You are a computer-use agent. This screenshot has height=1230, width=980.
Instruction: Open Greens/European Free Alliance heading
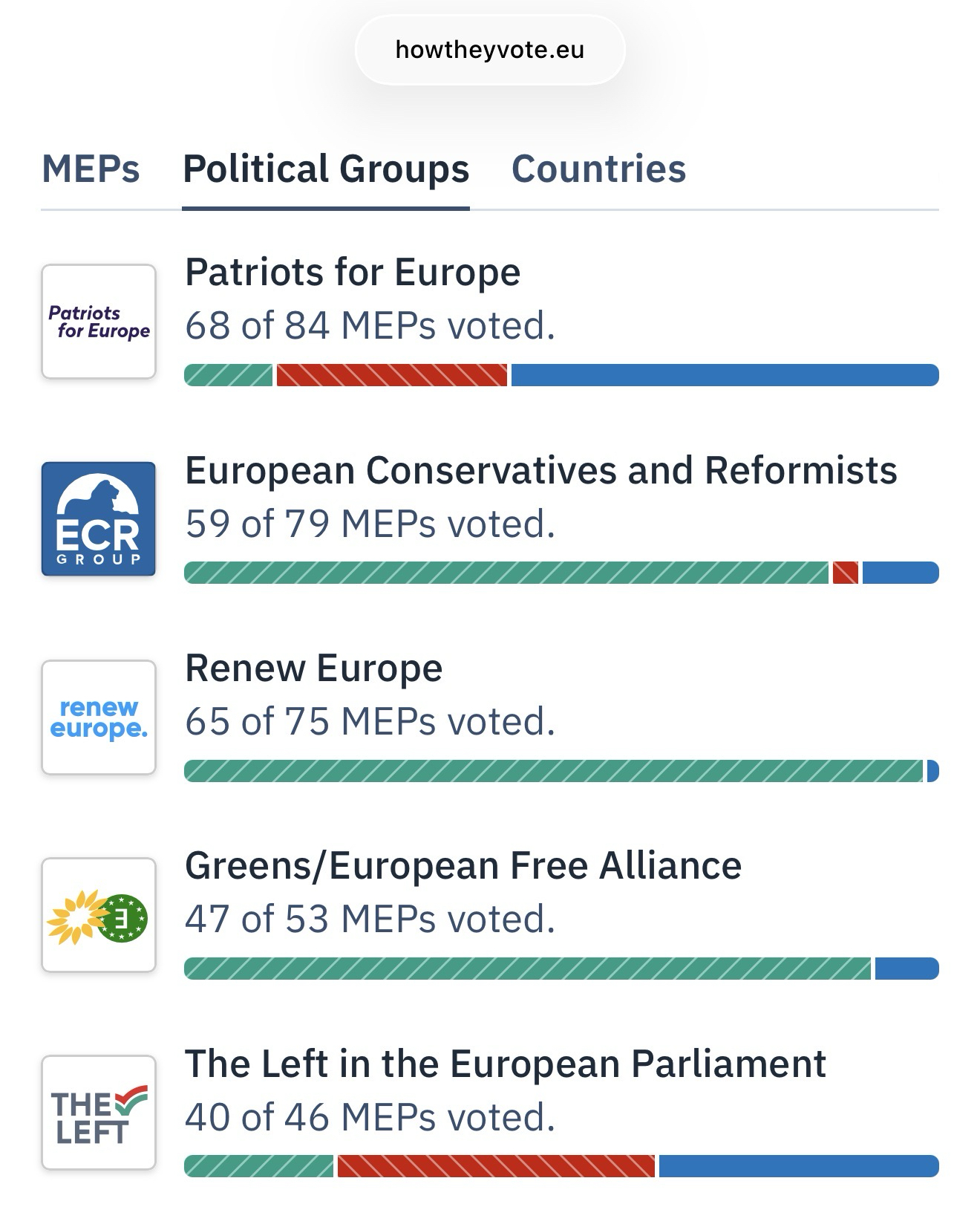(463, 865)
